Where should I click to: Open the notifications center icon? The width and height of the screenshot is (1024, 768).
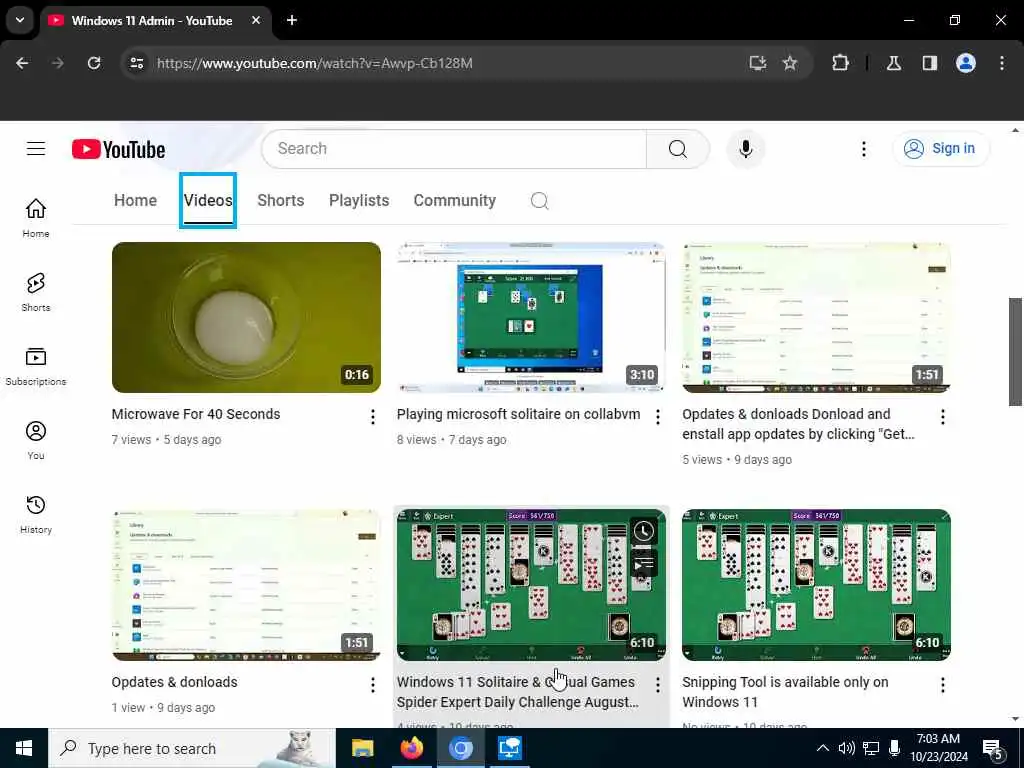point(993,749)
